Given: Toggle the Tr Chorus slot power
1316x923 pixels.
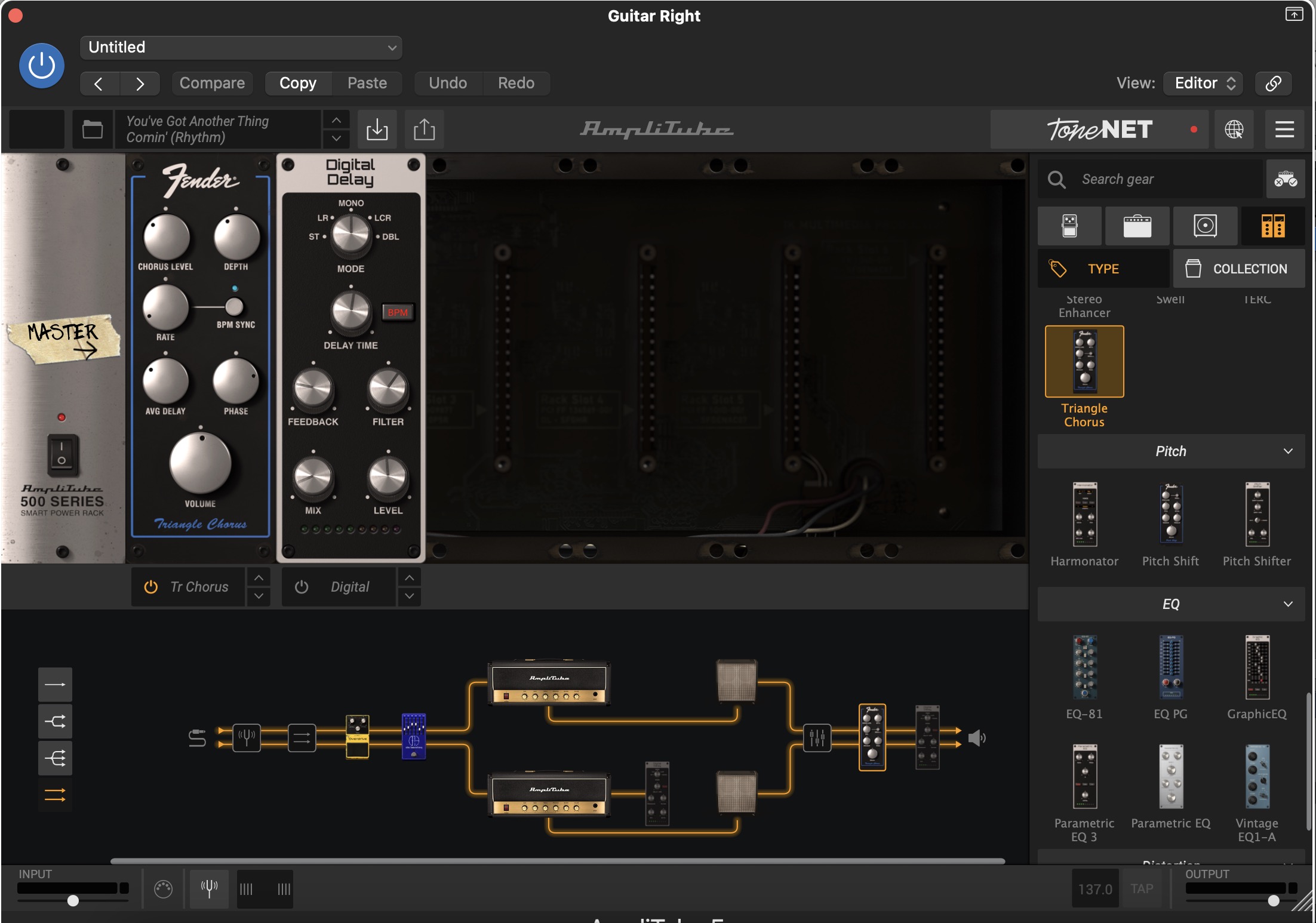Looking at the screenshot, I should [151, 587].
